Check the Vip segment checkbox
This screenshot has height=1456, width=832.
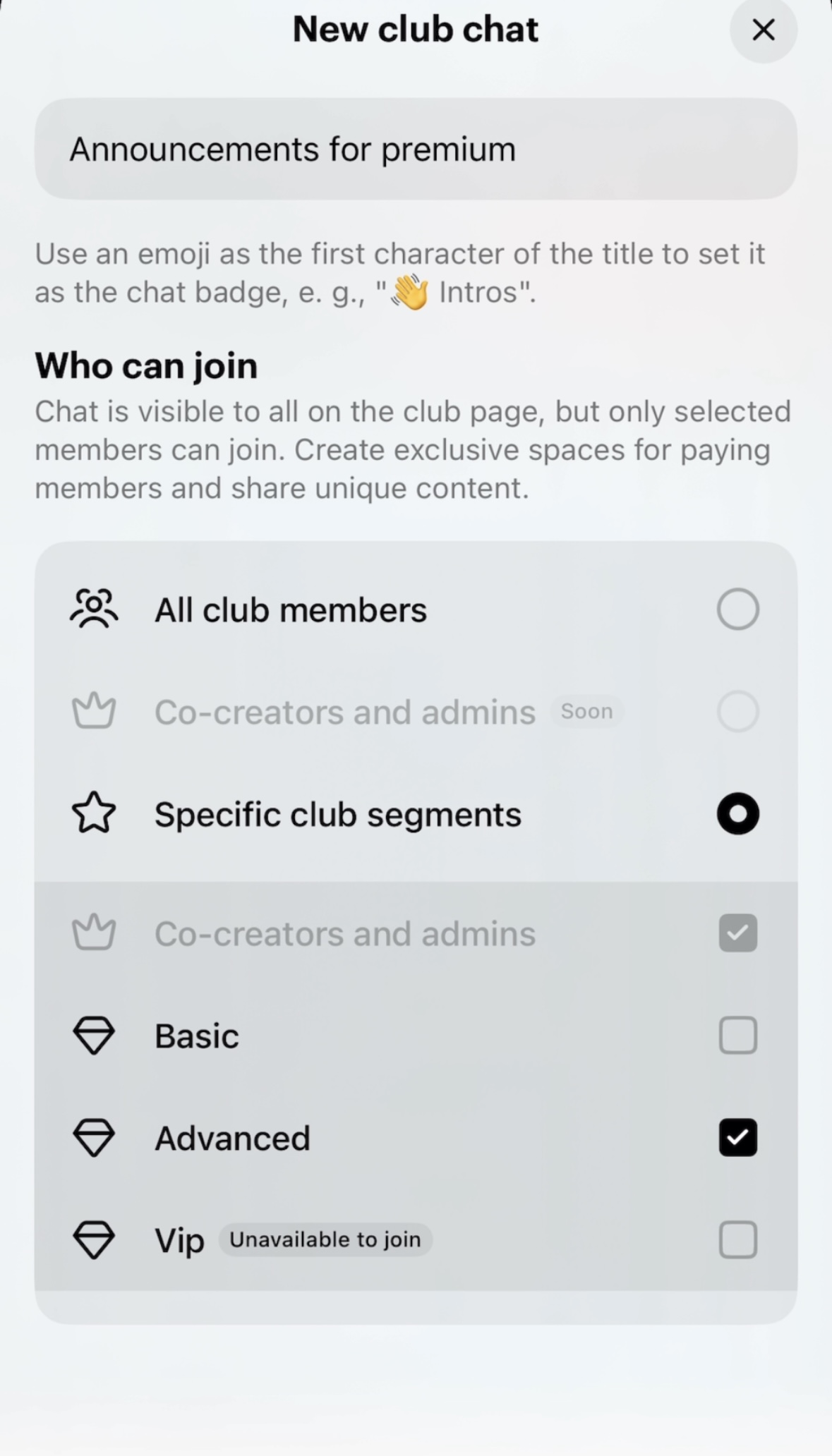[x=738, y=1239]
